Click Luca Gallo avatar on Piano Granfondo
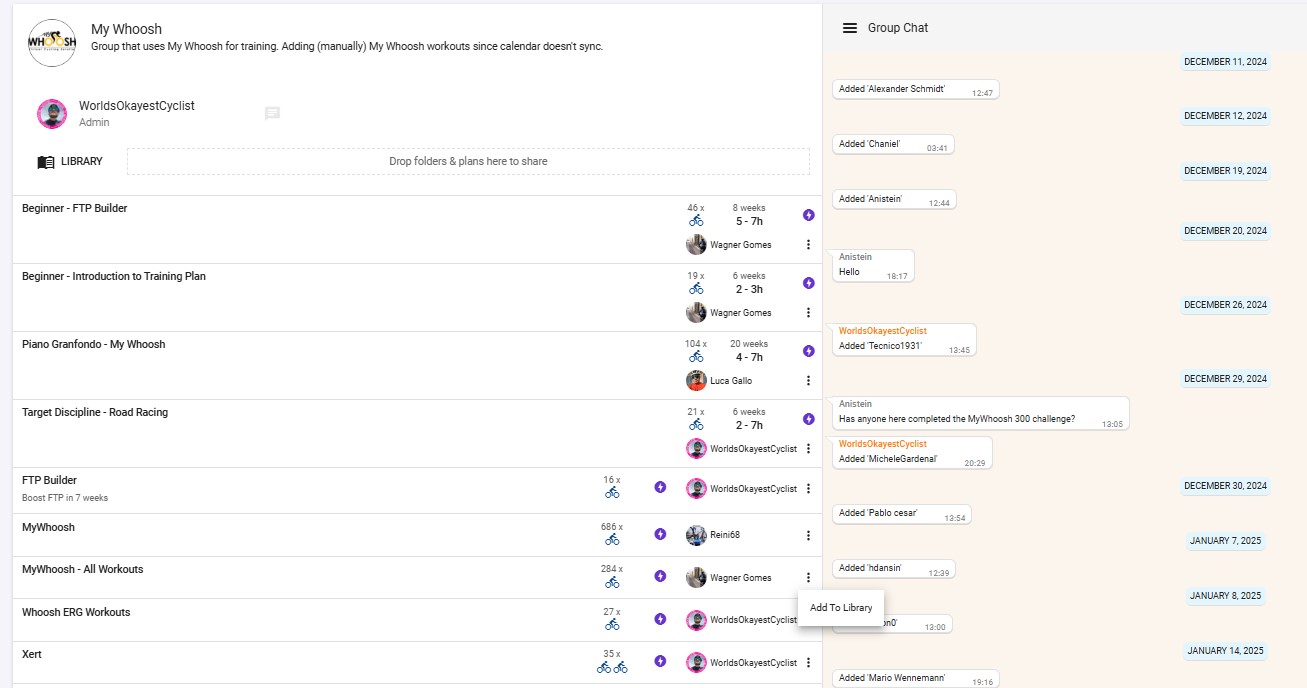The height and width of the screenshot is (688, 1307). point(696,380)
